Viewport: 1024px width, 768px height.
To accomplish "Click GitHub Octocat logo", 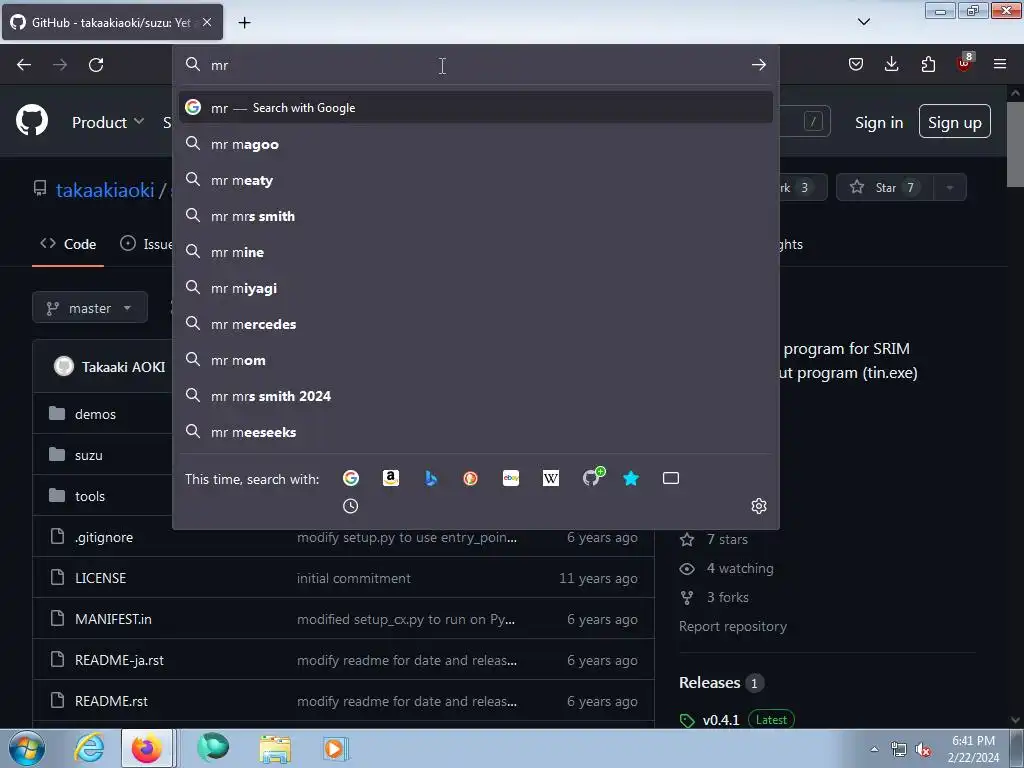I will tap(32, 120).
